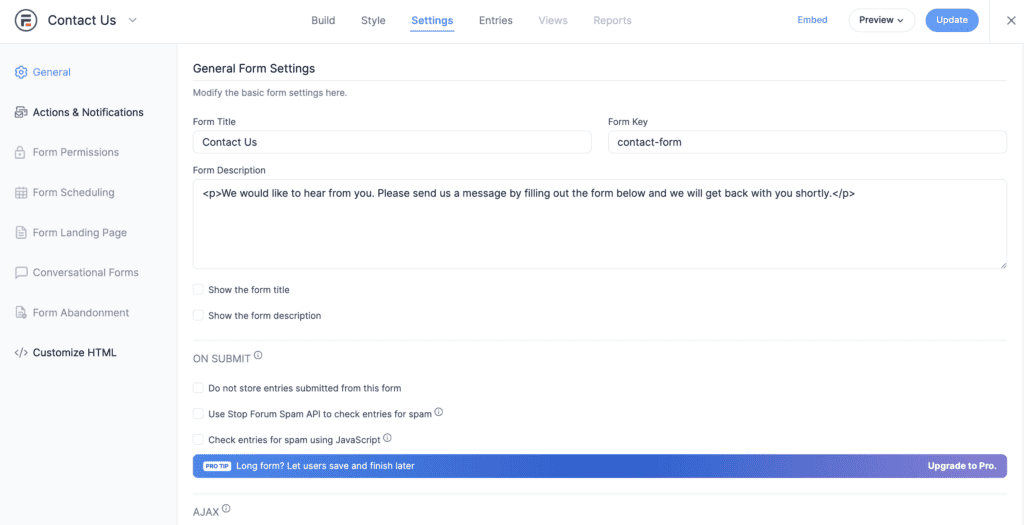The image size is (1024, 525).
Task: Enable Show the form title checkbox
Action: [198, 289]
